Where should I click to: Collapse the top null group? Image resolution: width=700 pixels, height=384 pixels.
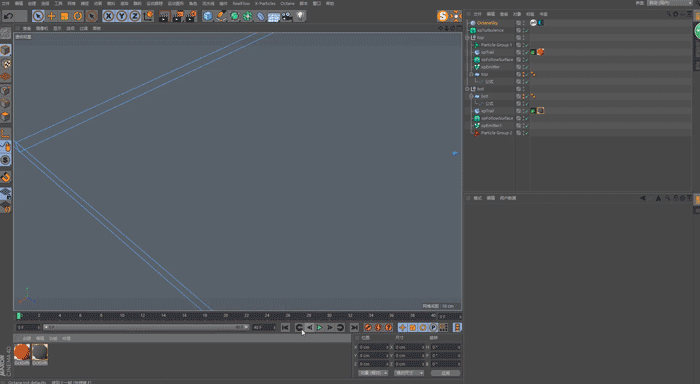(x=467, y=38)
